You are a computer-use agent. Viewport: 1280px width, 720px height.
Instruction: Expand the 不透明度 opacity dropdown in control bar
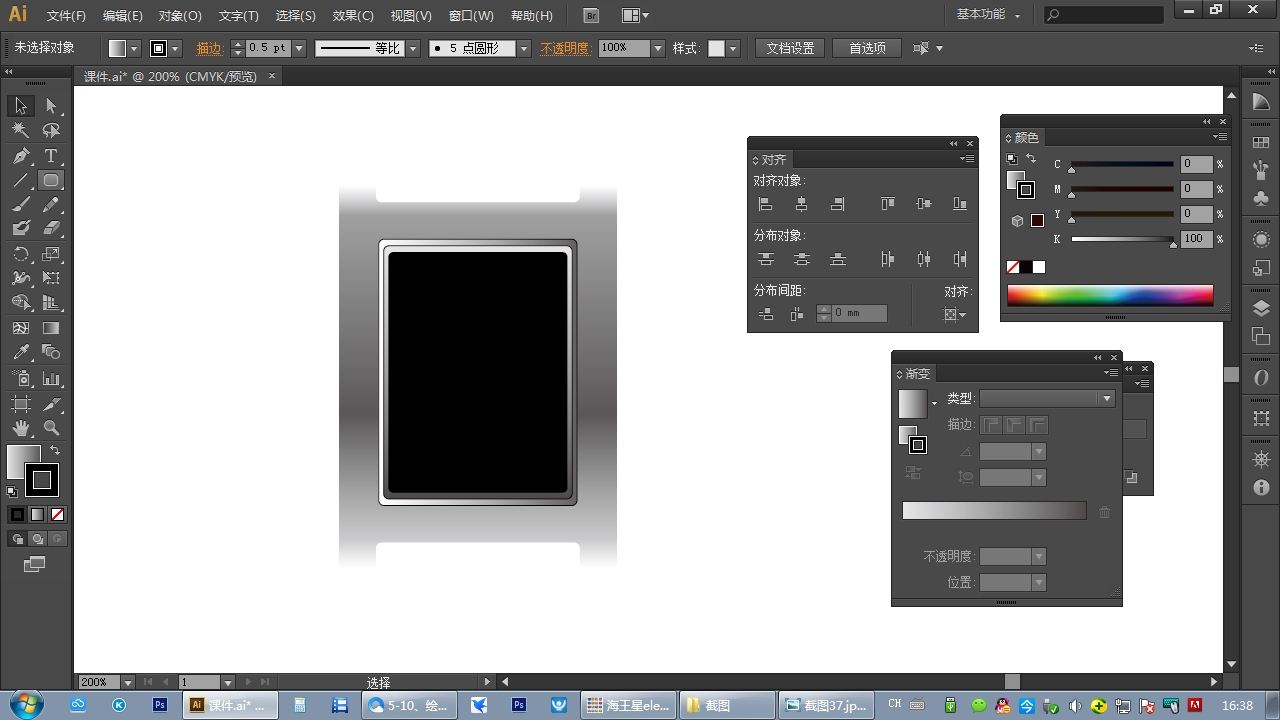(x=658, y=48)
